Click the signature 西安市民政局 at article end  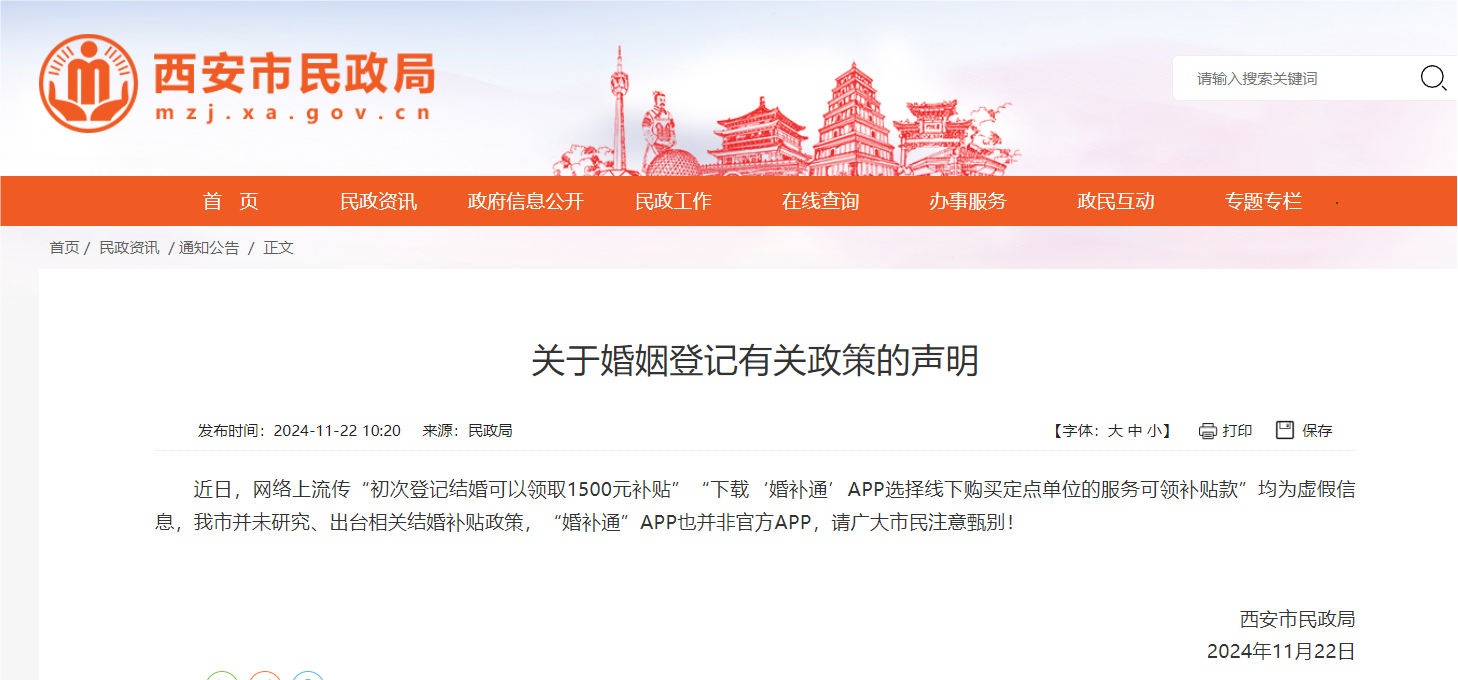coord(1297,619)
